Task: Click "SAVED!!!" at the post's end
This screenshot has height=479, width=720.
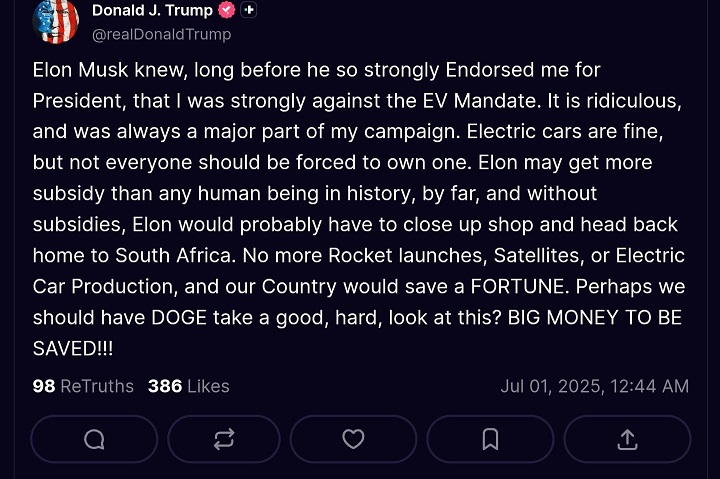Action: click(73, 349)
